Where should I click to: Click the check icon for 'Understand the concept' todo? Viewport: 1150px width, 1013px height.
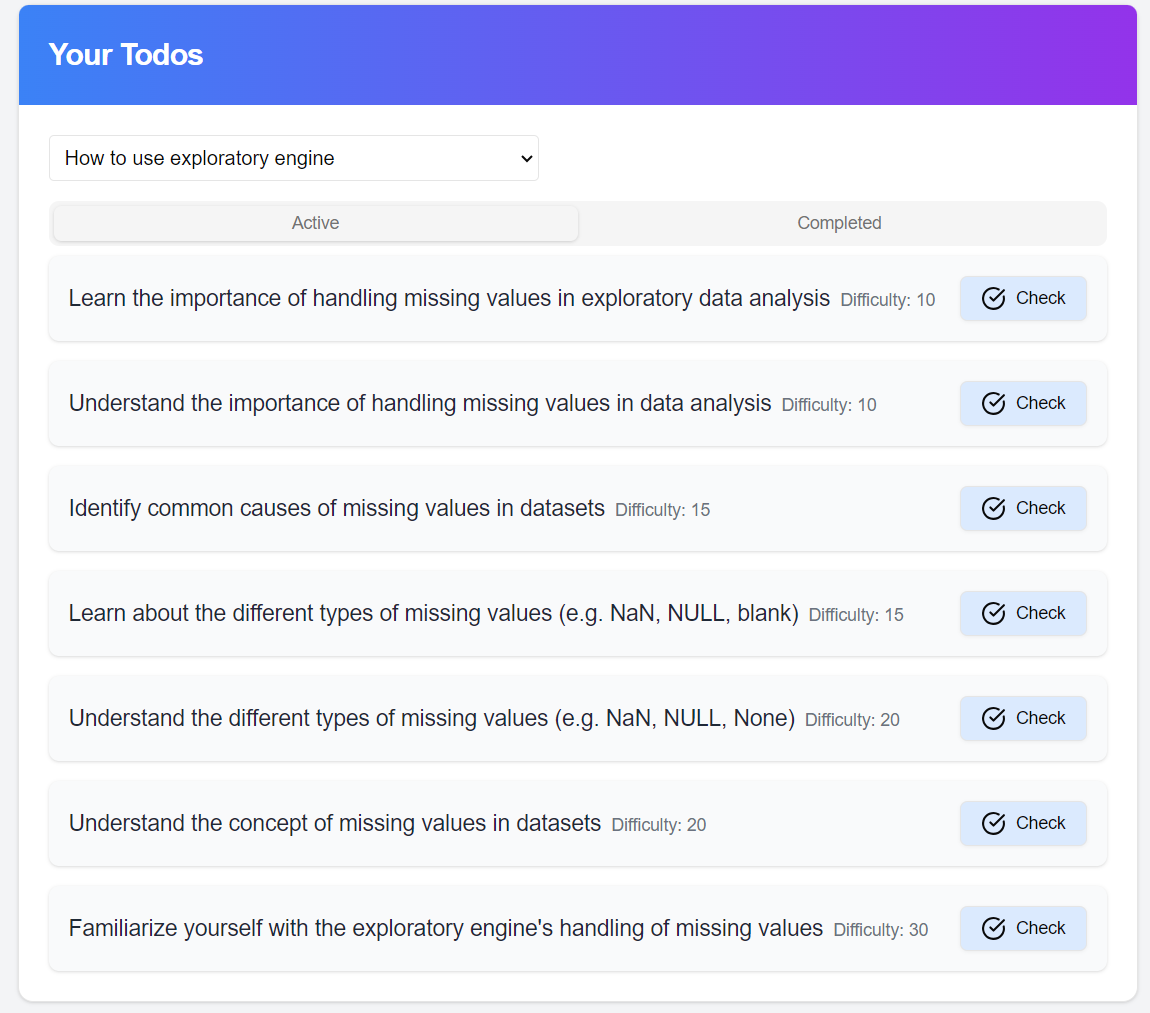[993, 823]
